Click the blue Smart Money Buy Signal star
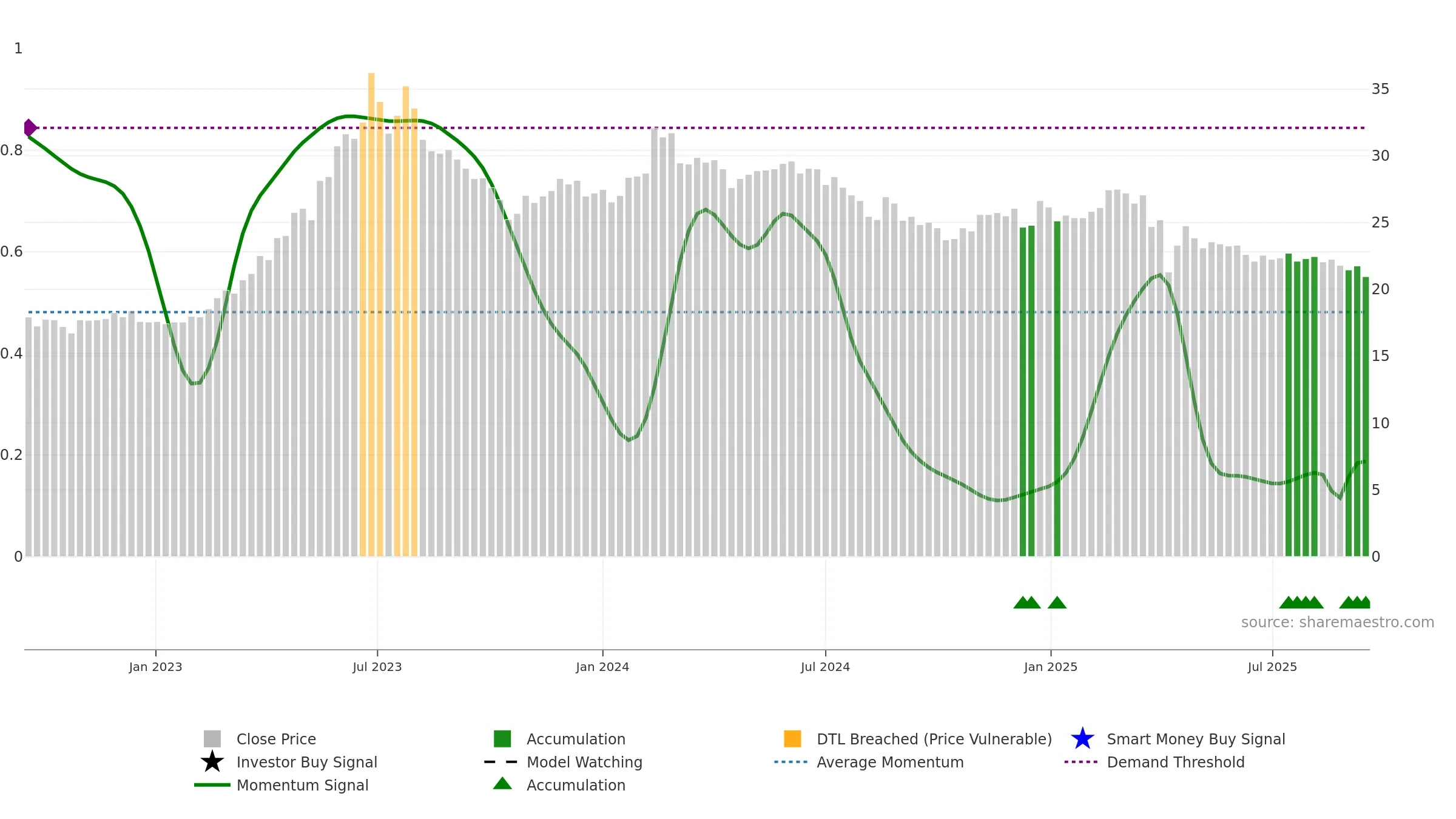Viewport: 1456px width, 819px height. coord(1082,739)
